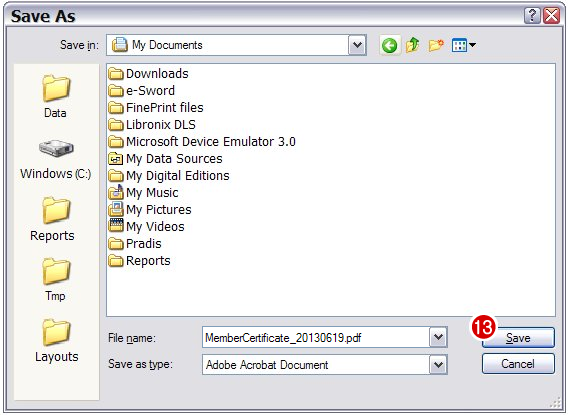
Task: Go up one folder level
Action: (413, 45)
